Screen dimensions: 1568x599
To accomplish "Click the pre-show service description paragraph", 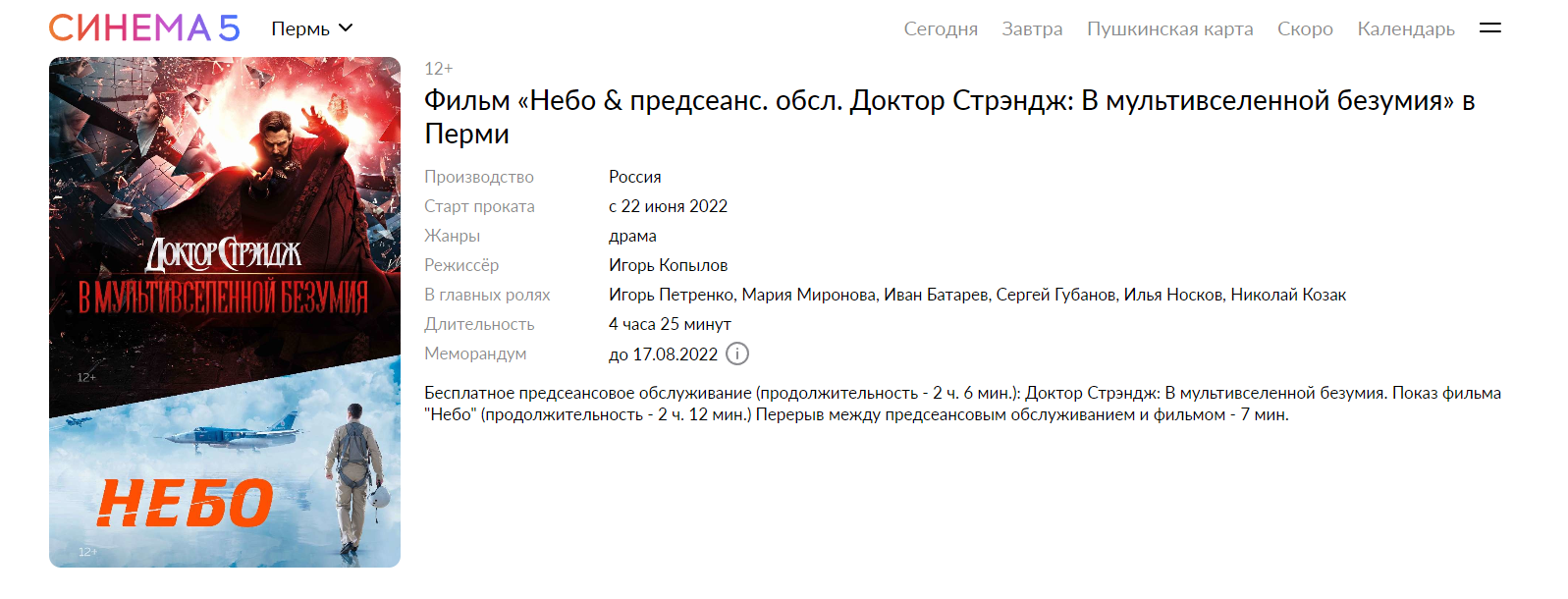I will tap(962, 404).
